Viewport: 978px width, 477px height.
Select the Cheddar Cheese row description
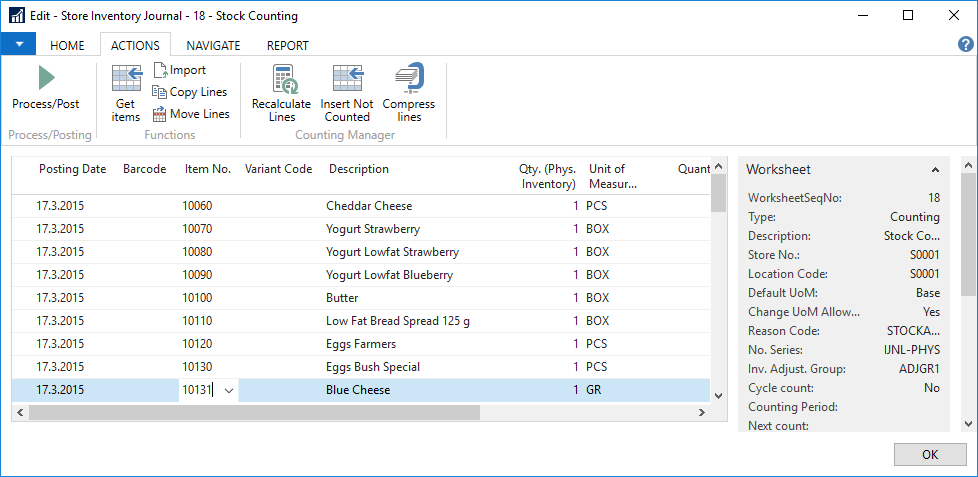coord(369,206)
